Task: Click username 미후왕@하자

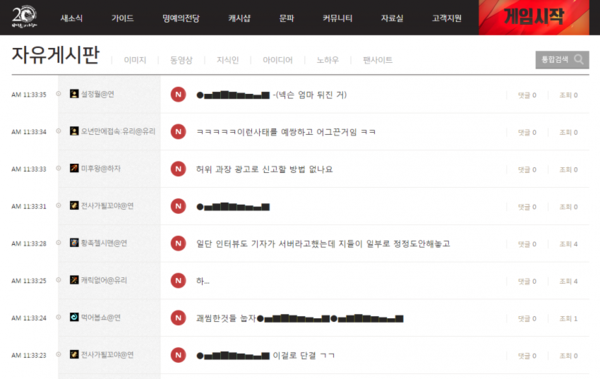Action: tap(101, 168)
